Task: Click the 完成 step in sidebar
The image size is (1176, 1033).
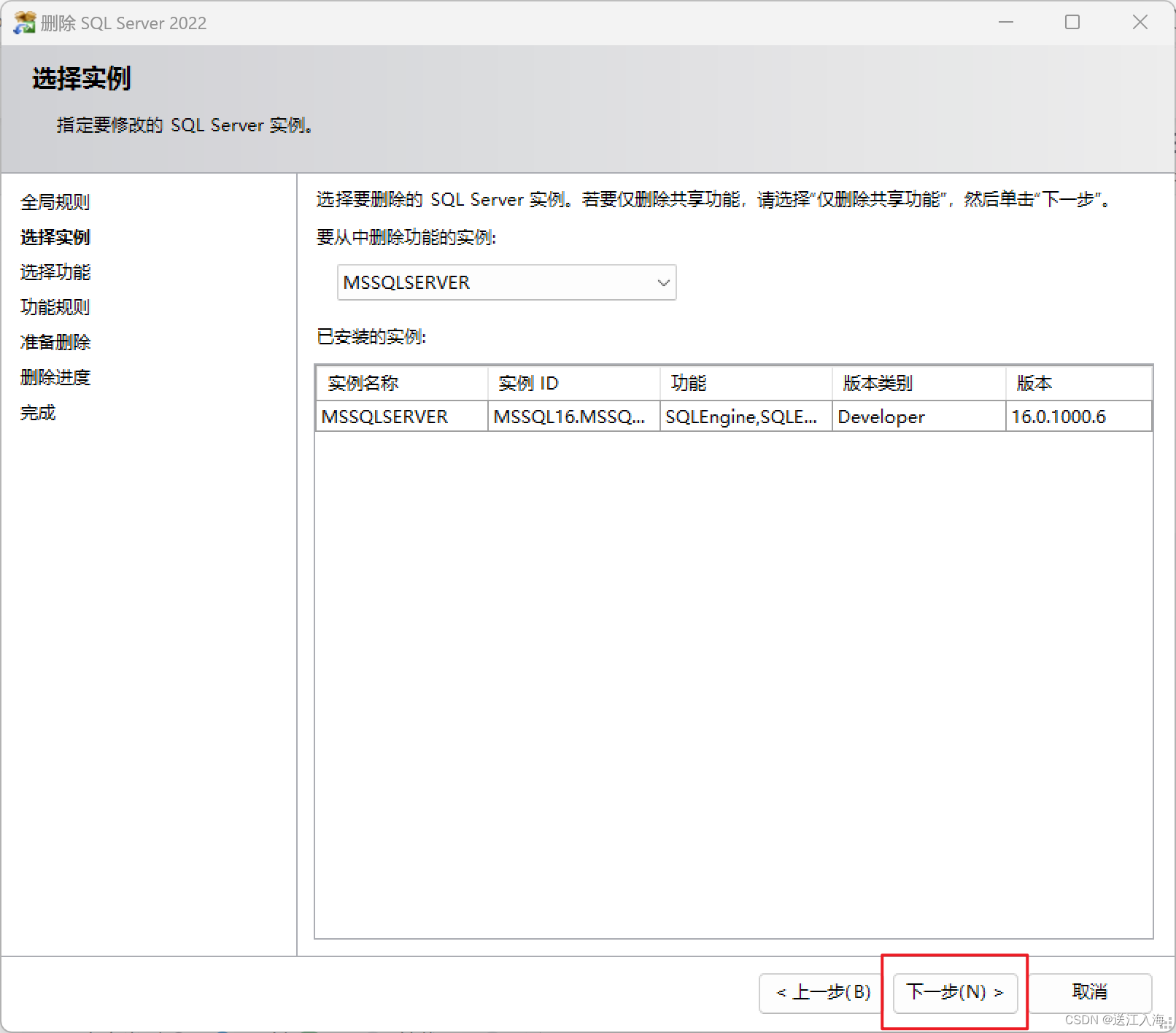Action: 38,413
